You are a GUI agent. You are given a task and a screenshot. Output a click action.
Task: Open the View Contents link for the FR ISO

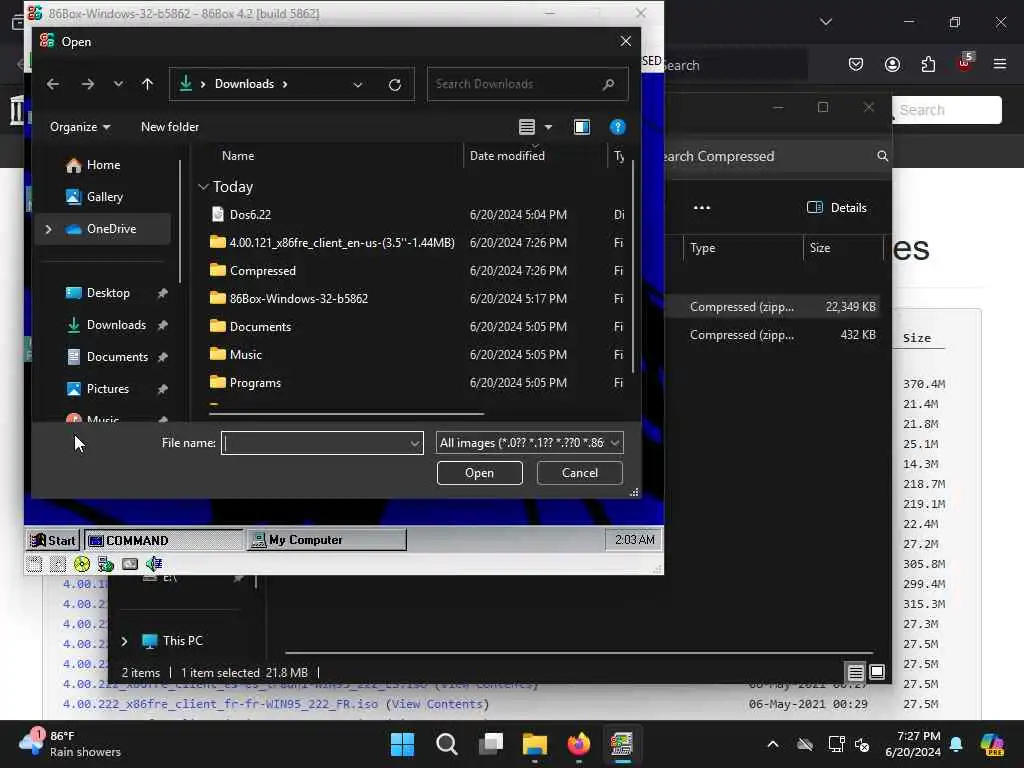[x=438, y=705]
